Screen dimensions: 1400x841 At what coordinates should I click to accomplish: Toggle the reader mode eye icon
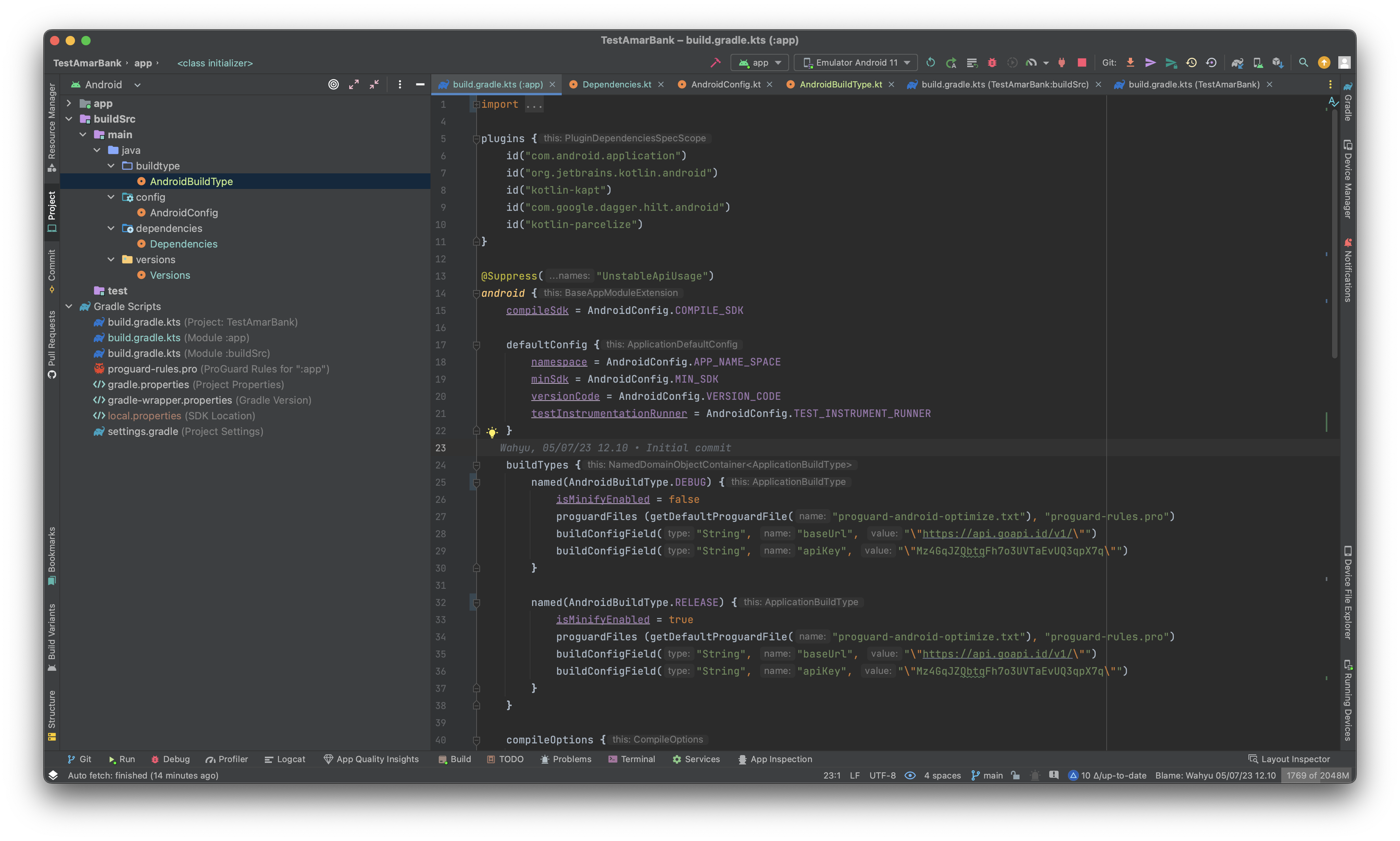910,775
